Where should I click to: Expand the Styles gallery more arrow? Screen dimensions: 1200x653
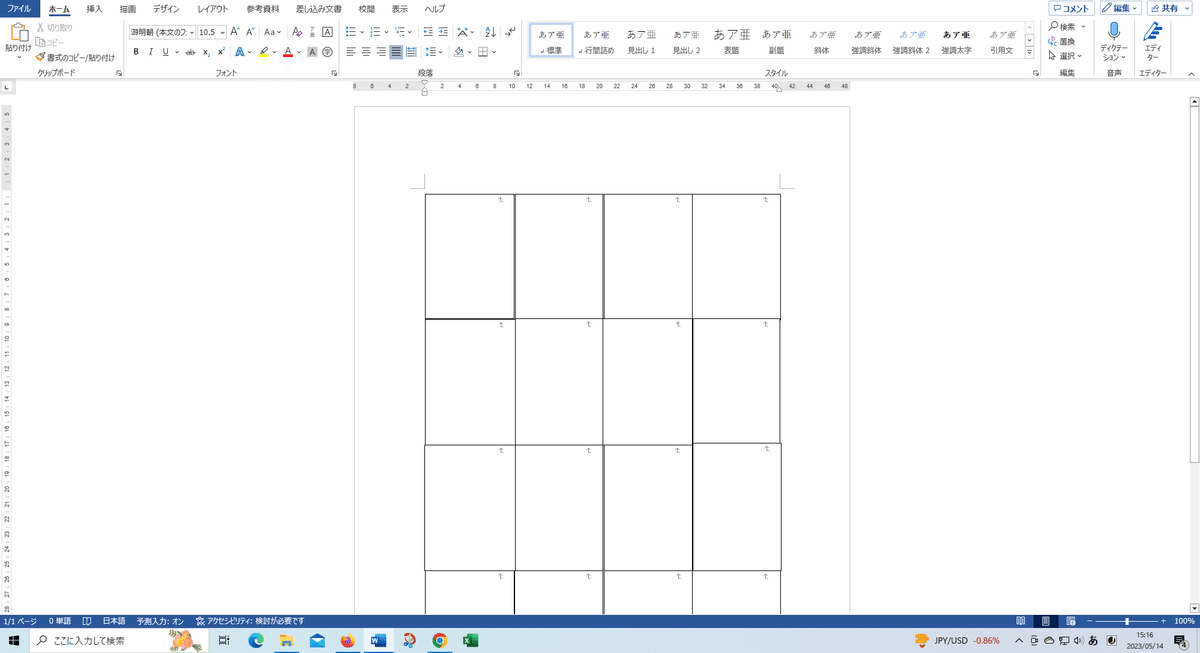tap(1030, 52)
